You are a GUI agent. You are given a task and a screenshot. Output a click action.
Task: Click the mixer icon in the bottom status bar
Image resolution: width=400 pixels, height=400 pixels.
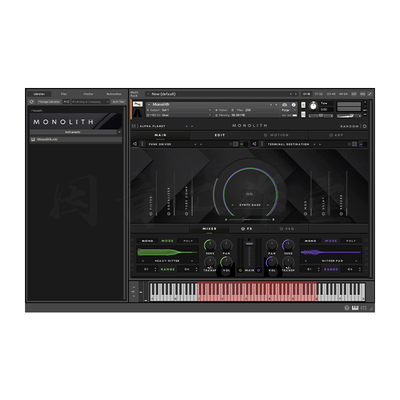363,308
